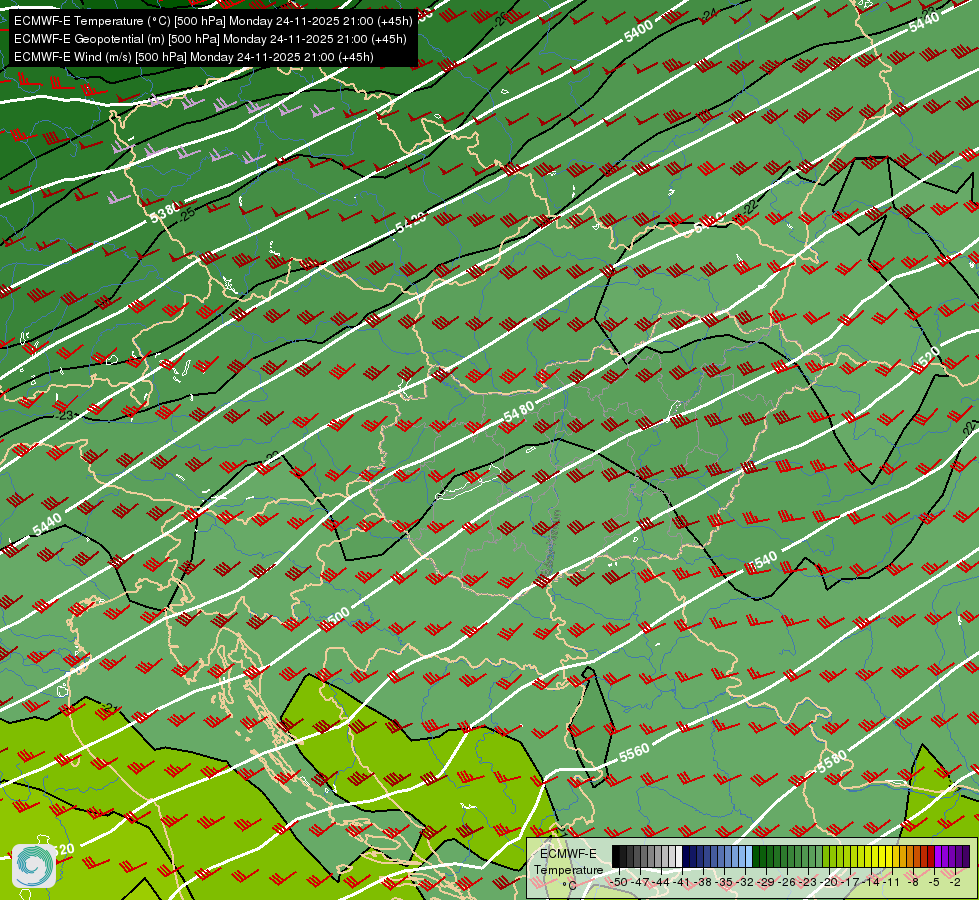Screen dimensions: 979x900
Task: Select the ECMWF-E Wind 500 hPa title line
Action: coord(194,57)
